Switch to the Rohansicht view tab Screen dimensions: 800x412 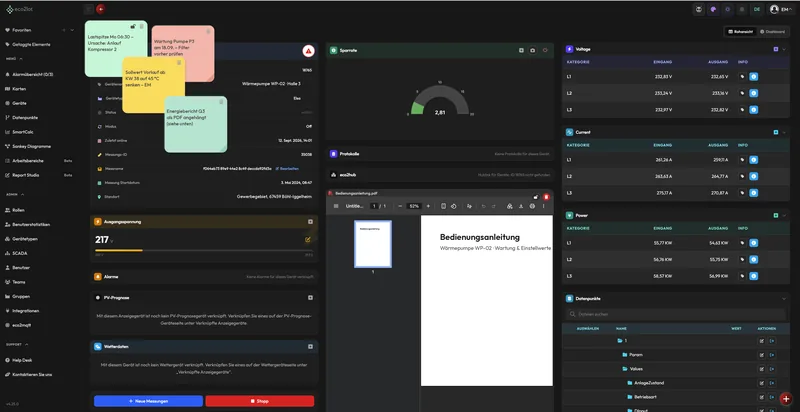tap(740, 32)
